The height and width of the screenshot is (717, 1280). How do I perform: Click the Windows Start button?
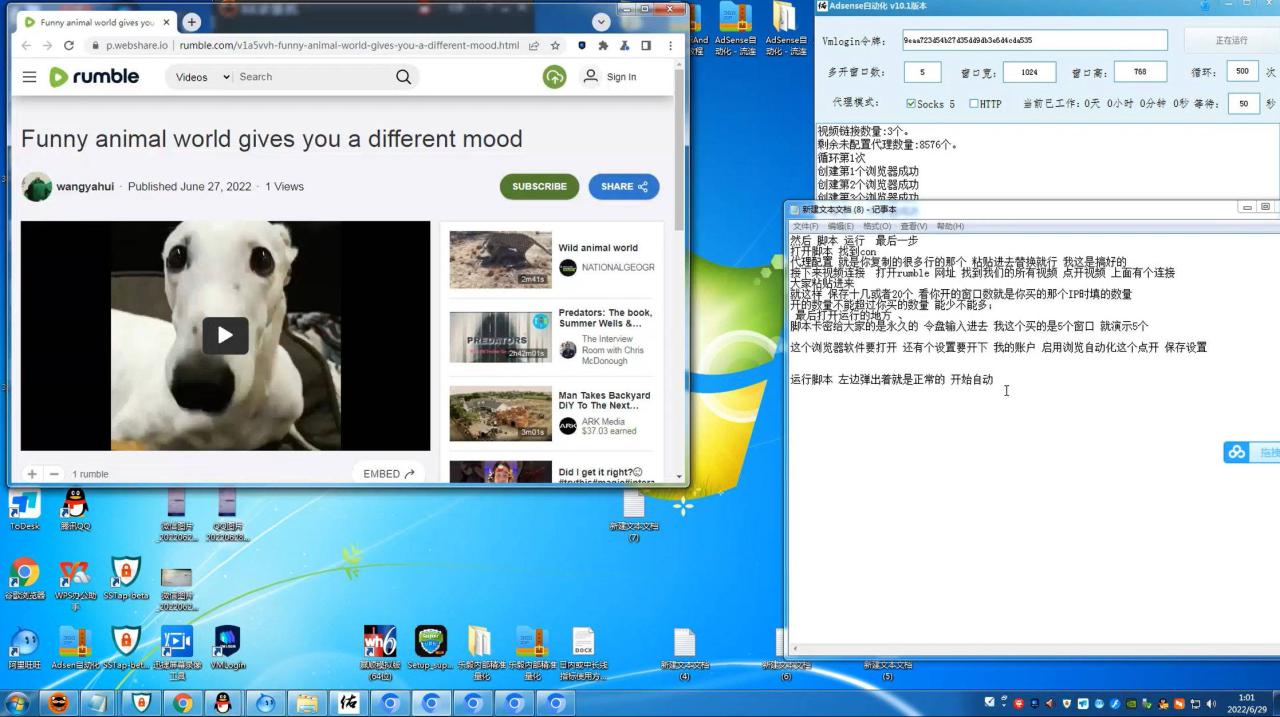pyautogui.click(x=17, y=703)
